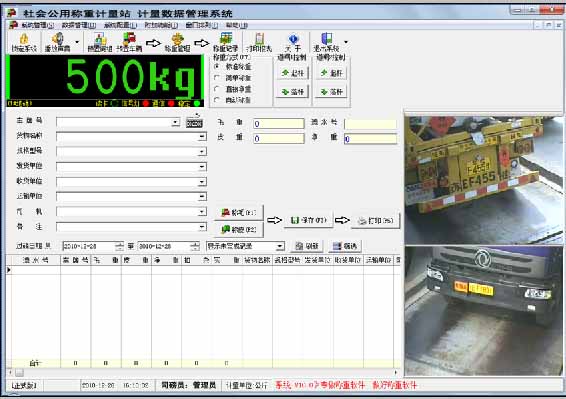Viewport: 566px width, 399px height.
Task: Open the record display filter dropdown
Action: coord(280,246)
